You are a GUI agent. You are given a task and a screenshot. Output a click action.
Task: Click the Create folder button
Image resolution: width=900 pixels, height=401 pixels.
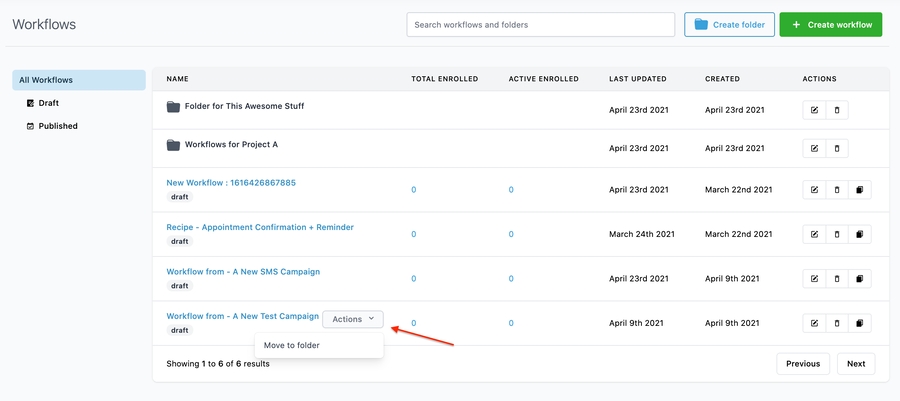pyautogui.click(x=729, y=25)
